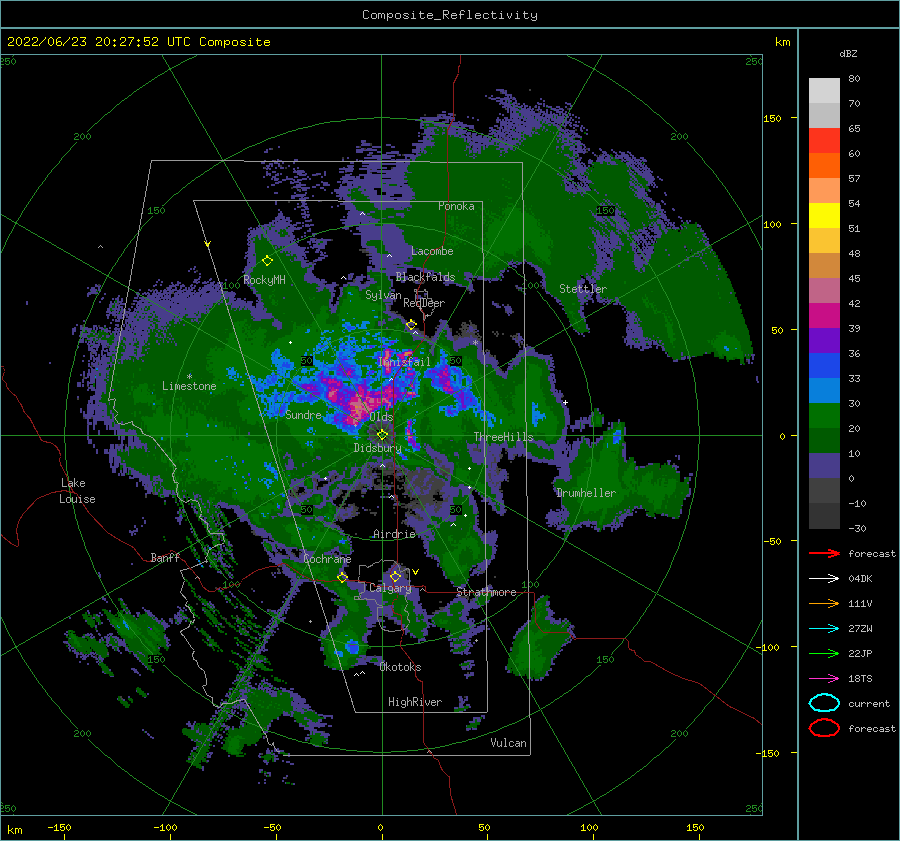Click the dBZ legend heading

pyautogui.click(x=848, y=53)
